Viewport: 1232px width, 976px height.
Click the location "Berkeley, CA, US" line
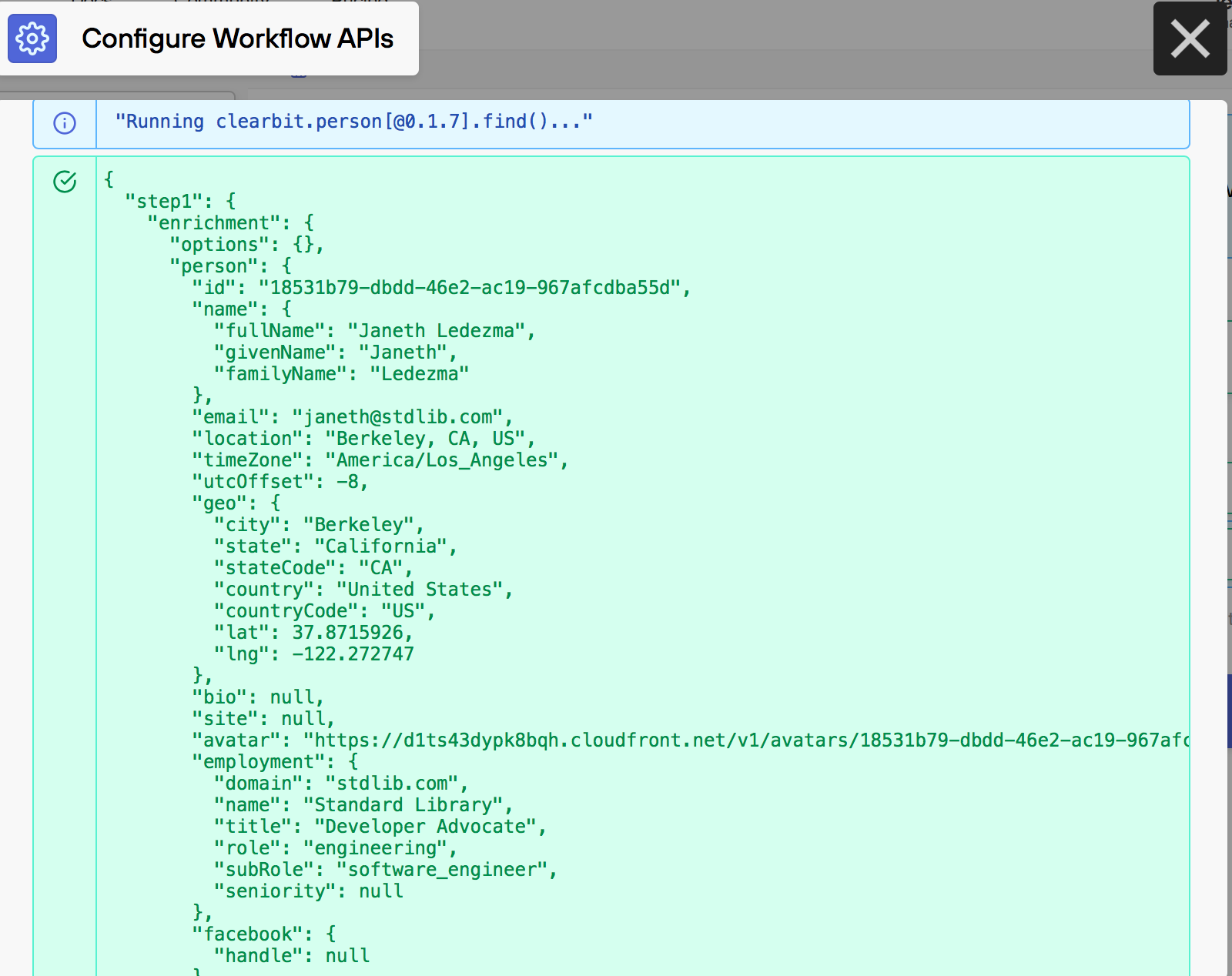363,439
